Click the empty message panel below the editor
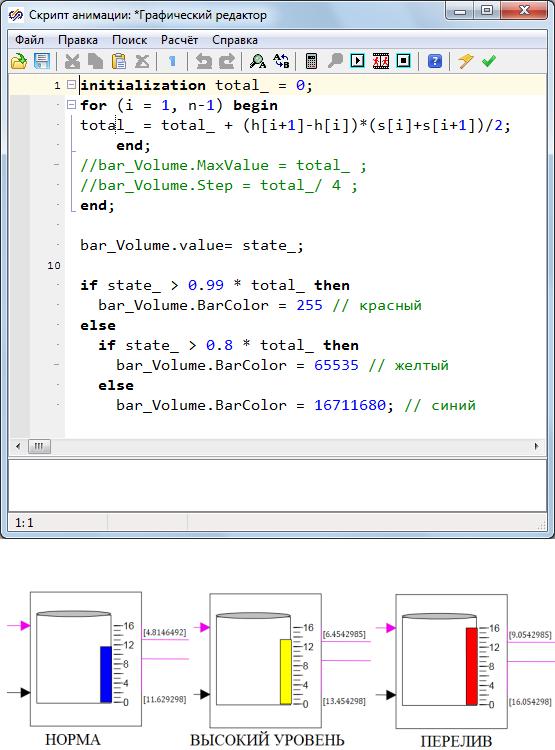 click(x=278, y=485)
